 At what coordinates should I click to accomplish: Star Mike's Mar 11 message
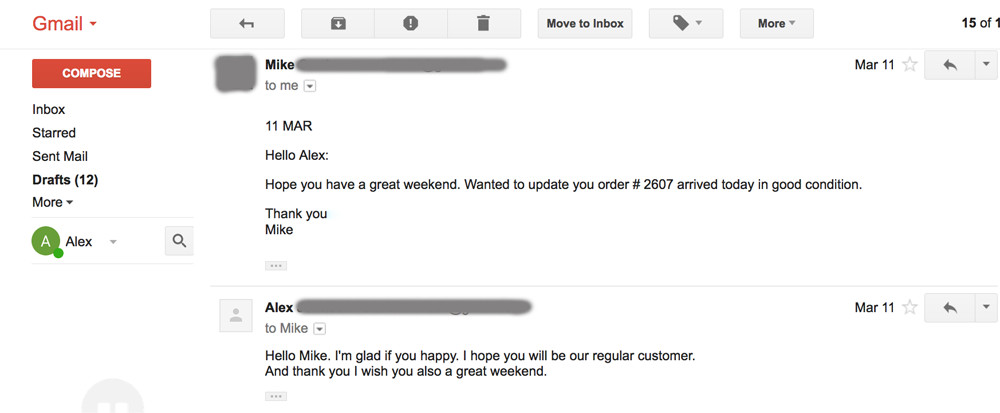coord(910,65)
